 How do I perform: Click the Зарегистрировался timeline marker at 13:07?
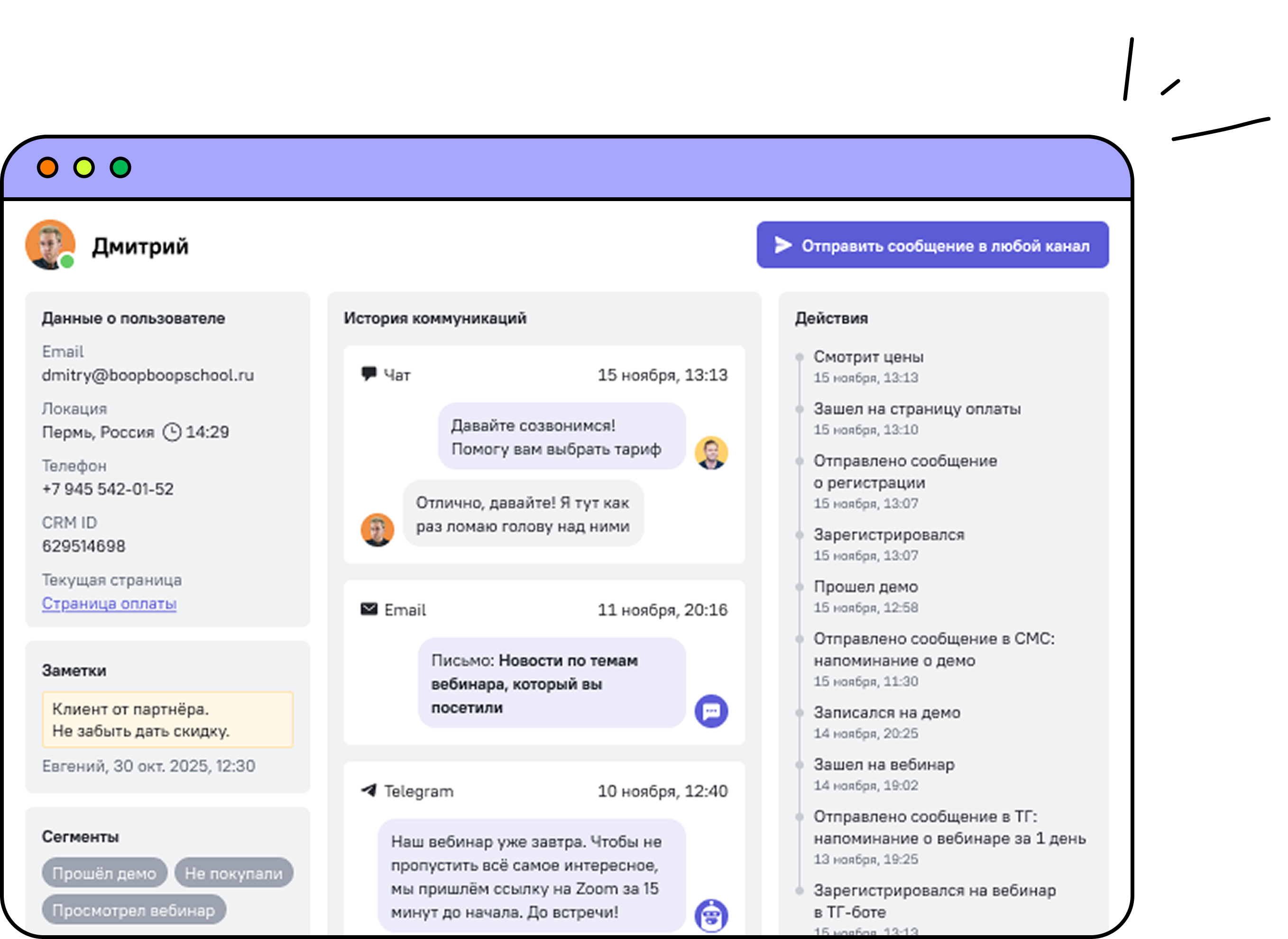pyautogui.click(x=799, y=534)
